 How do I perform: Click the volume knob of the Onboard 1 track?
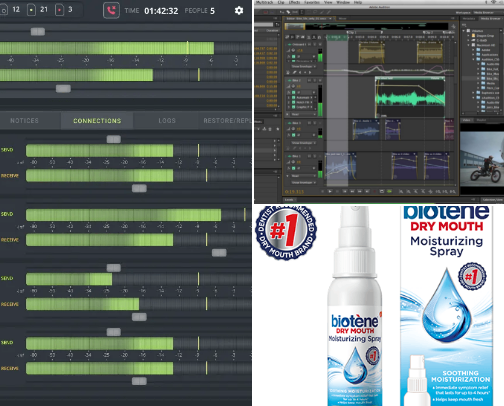[293, 50]
